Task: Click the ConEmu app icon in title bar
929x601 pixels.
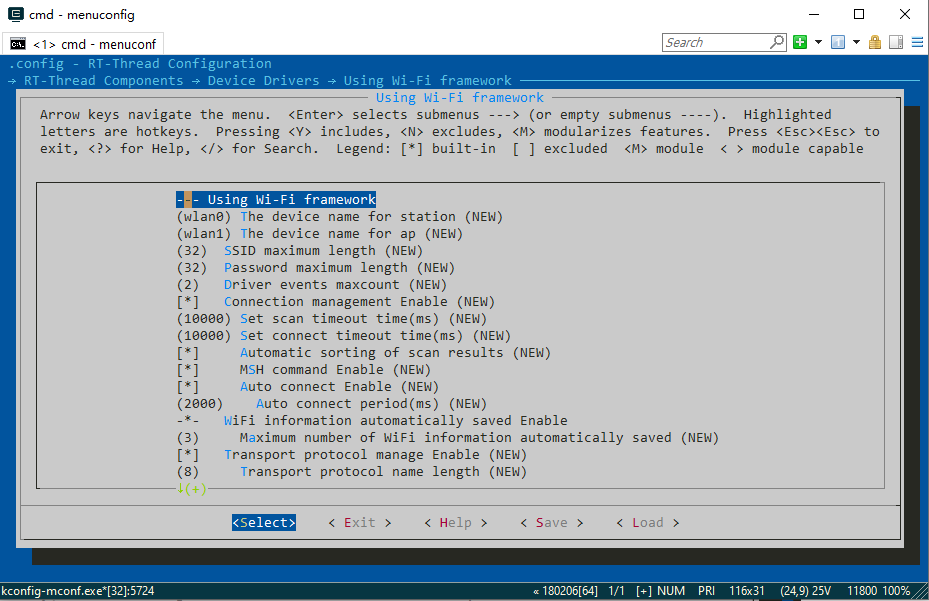Action: [x=16, y=14]
